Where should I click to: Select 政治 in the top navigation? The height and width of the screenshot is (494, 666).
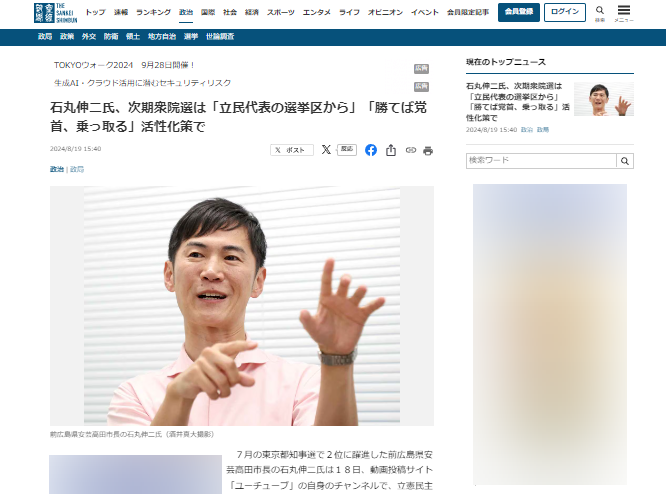click(x=186, y=12)
